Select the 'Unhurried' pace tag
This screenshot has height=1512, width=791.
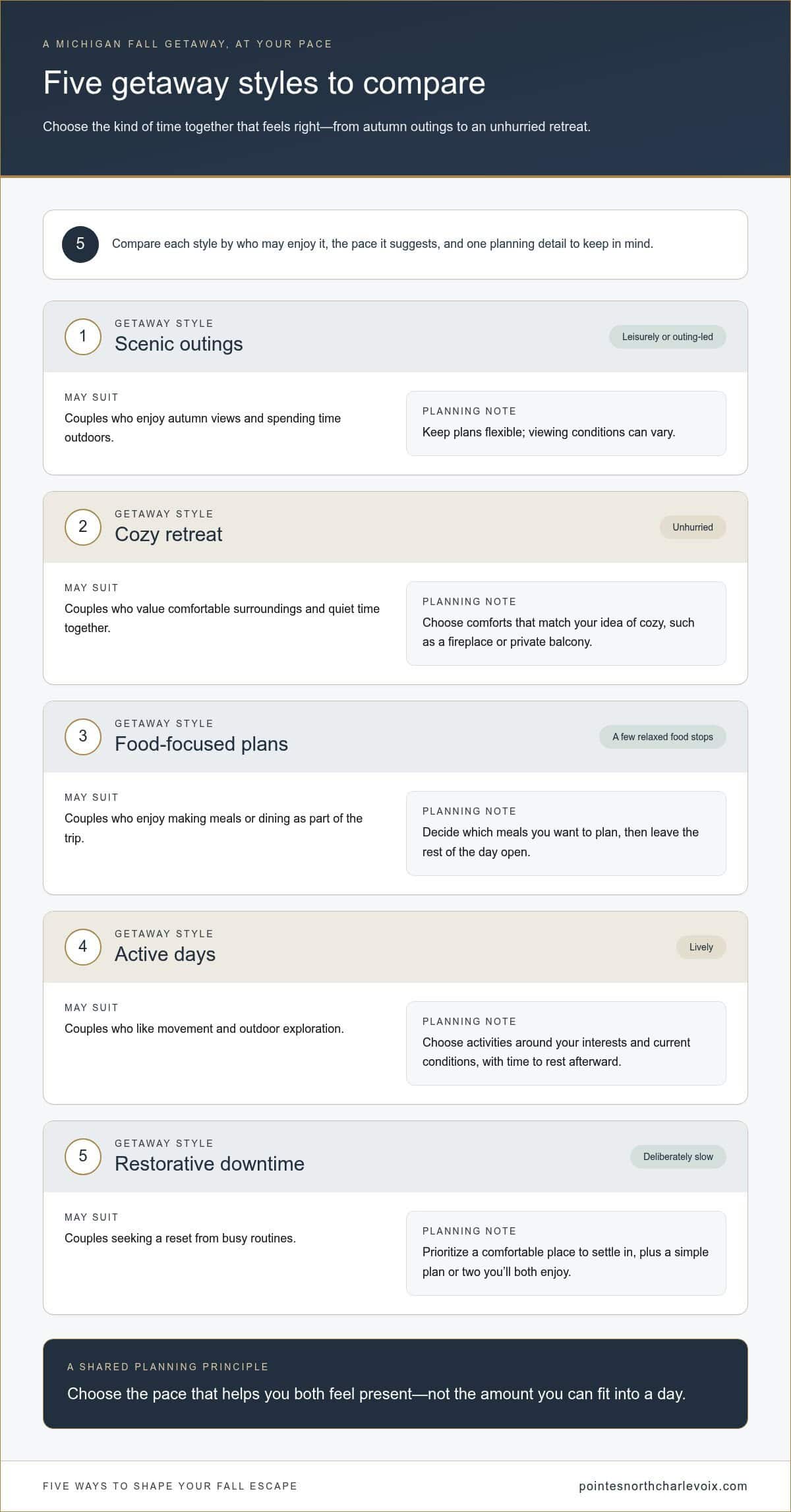point(693,527)
